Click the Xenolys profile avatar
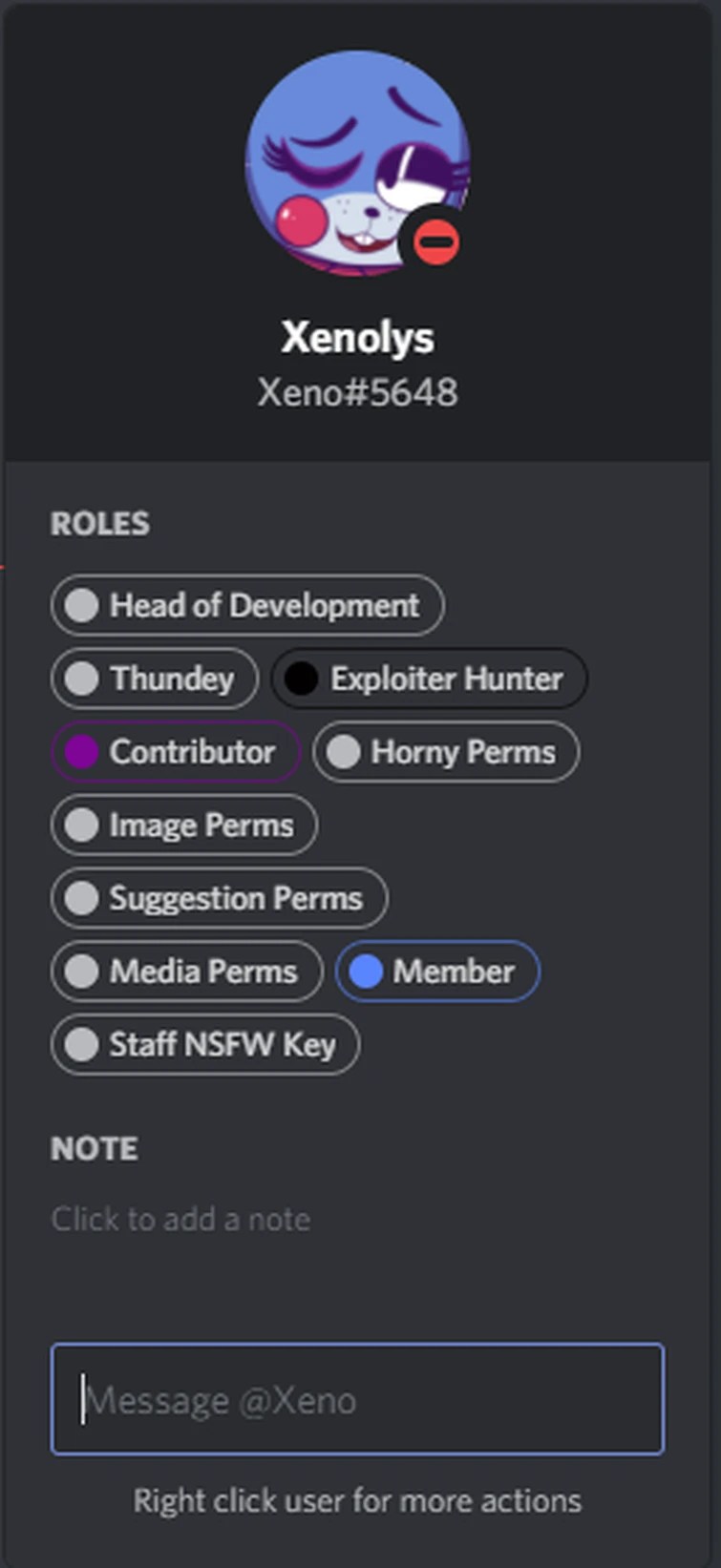This screenshot has width=721, height=1568. click(x=355, y=164)
